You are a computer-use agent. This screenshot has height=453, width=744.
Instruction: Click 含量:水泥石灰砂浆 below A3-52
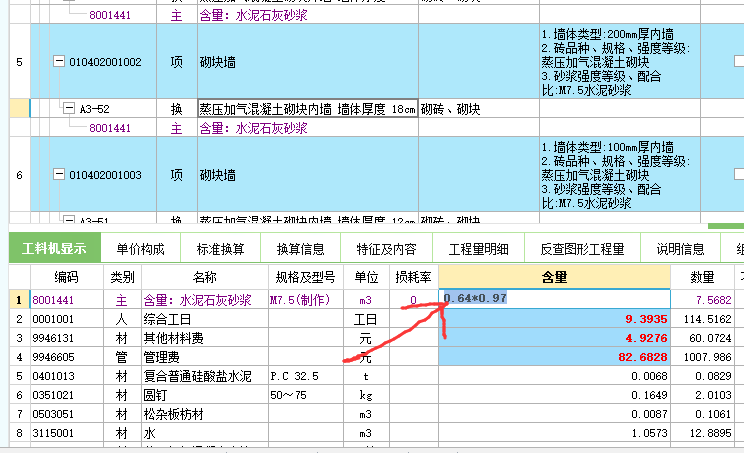[253, 128]
